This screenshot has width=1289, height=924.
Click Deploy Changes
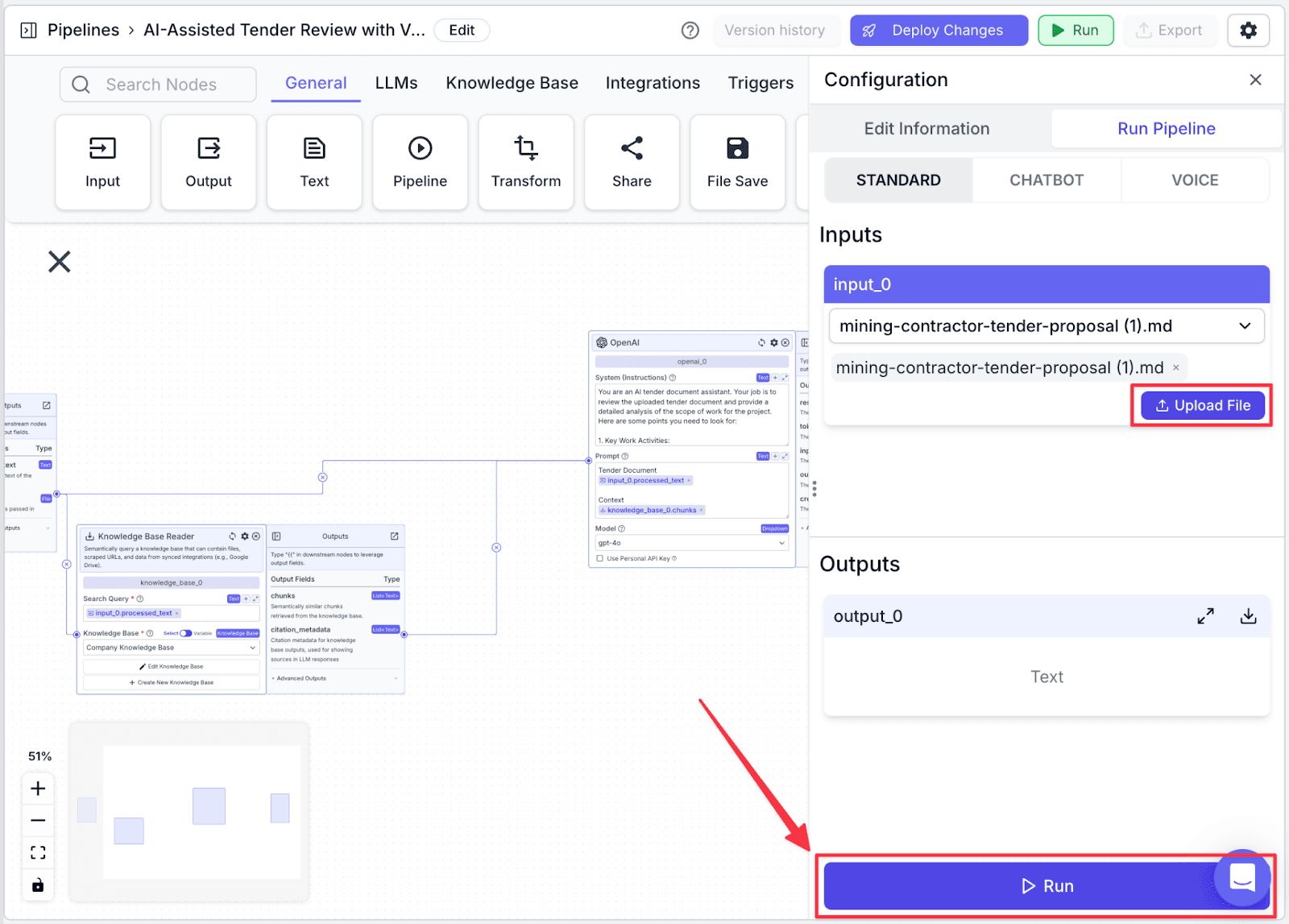[939, 31]
